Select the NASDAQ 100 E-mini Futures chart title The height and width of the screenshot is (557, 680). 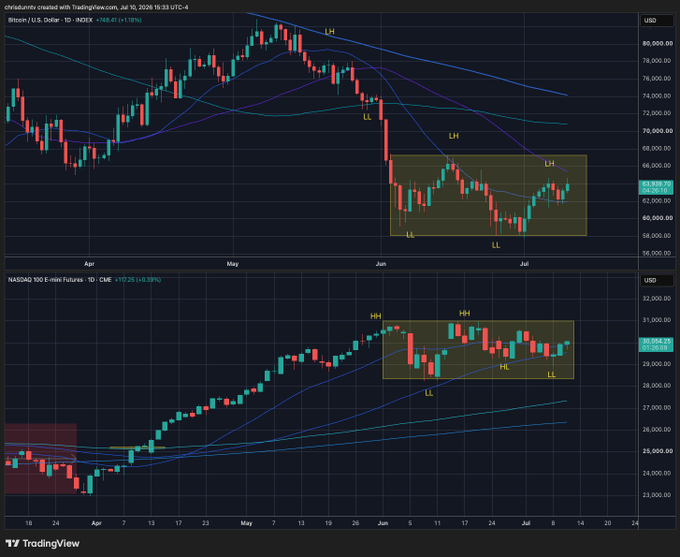pyautogui.click(x=59, y=280)
